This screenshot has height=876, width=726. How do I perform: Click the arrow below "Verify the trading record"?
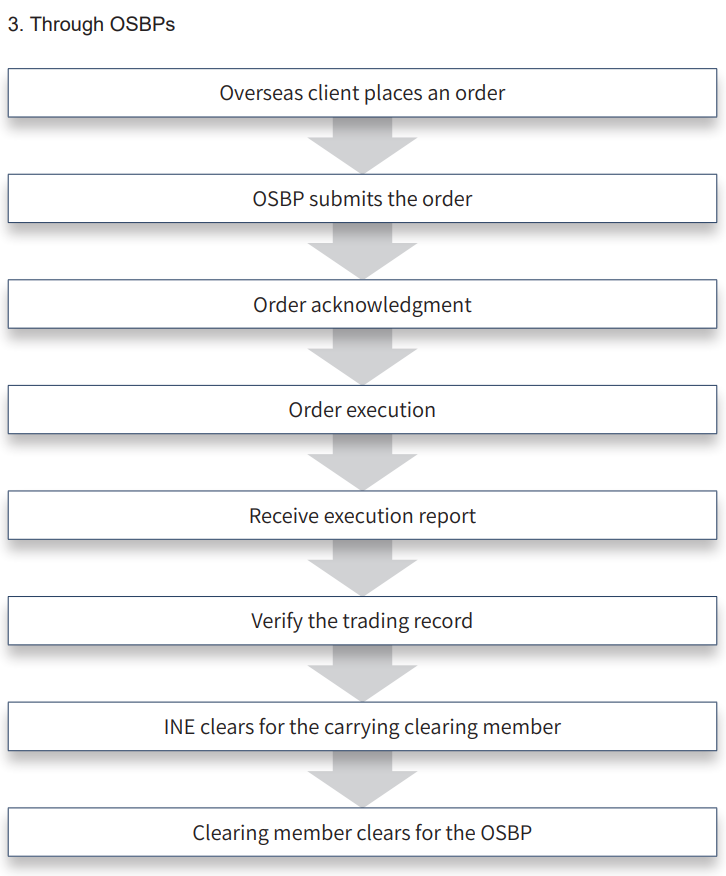click(362, 674)
